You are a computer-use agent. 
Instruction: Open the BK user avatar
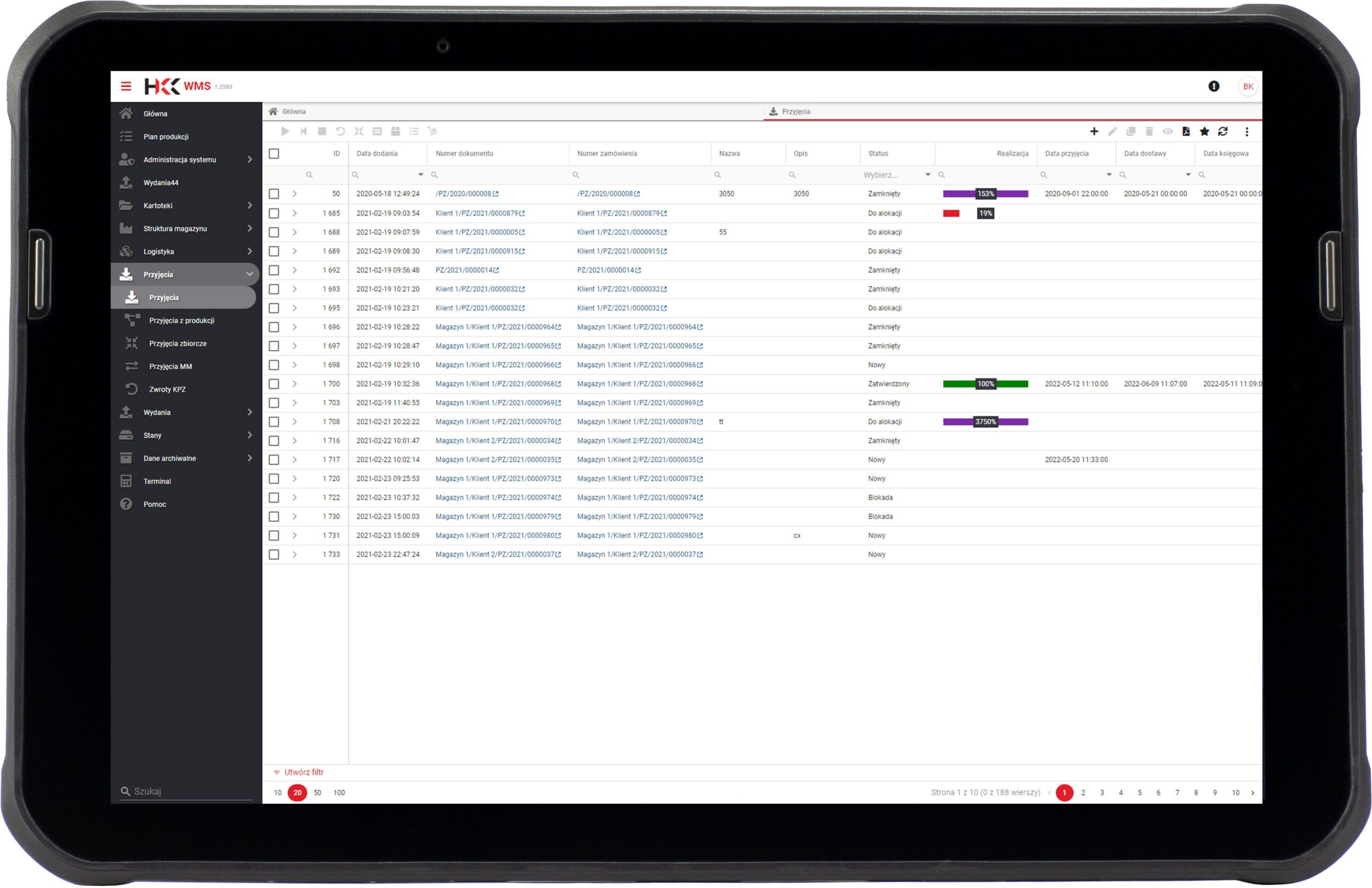[x=1248, y=86]
